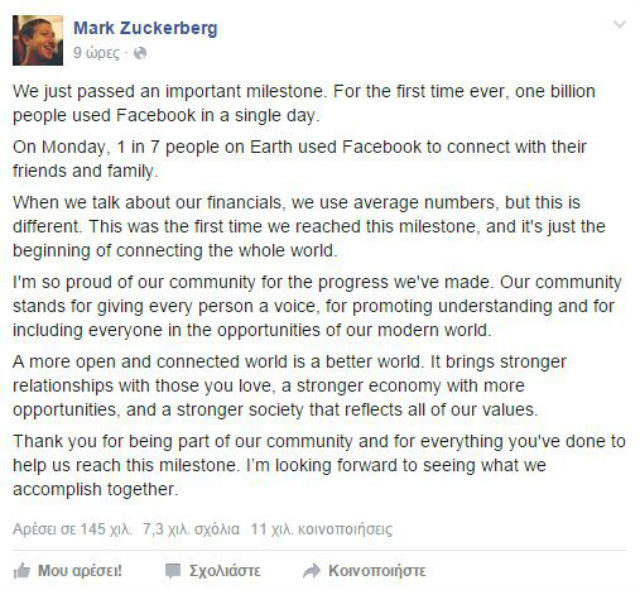Click the share arrow icon
Image resolution: width=640 pixels, height=590 pixels.
(311, 571)
